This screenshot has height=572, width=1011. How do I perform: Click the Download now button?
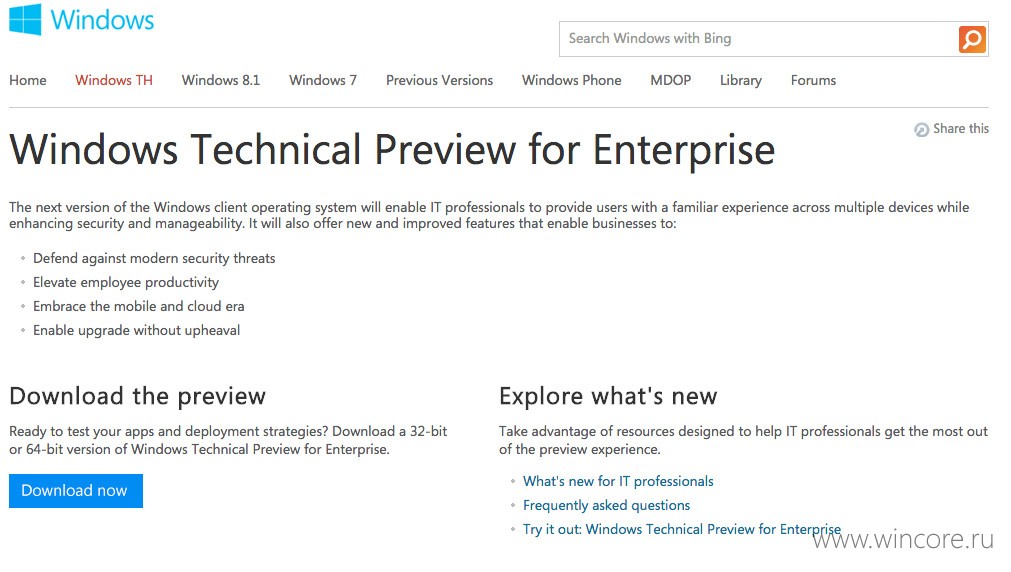pyautogui.click(x=76, y=491)
